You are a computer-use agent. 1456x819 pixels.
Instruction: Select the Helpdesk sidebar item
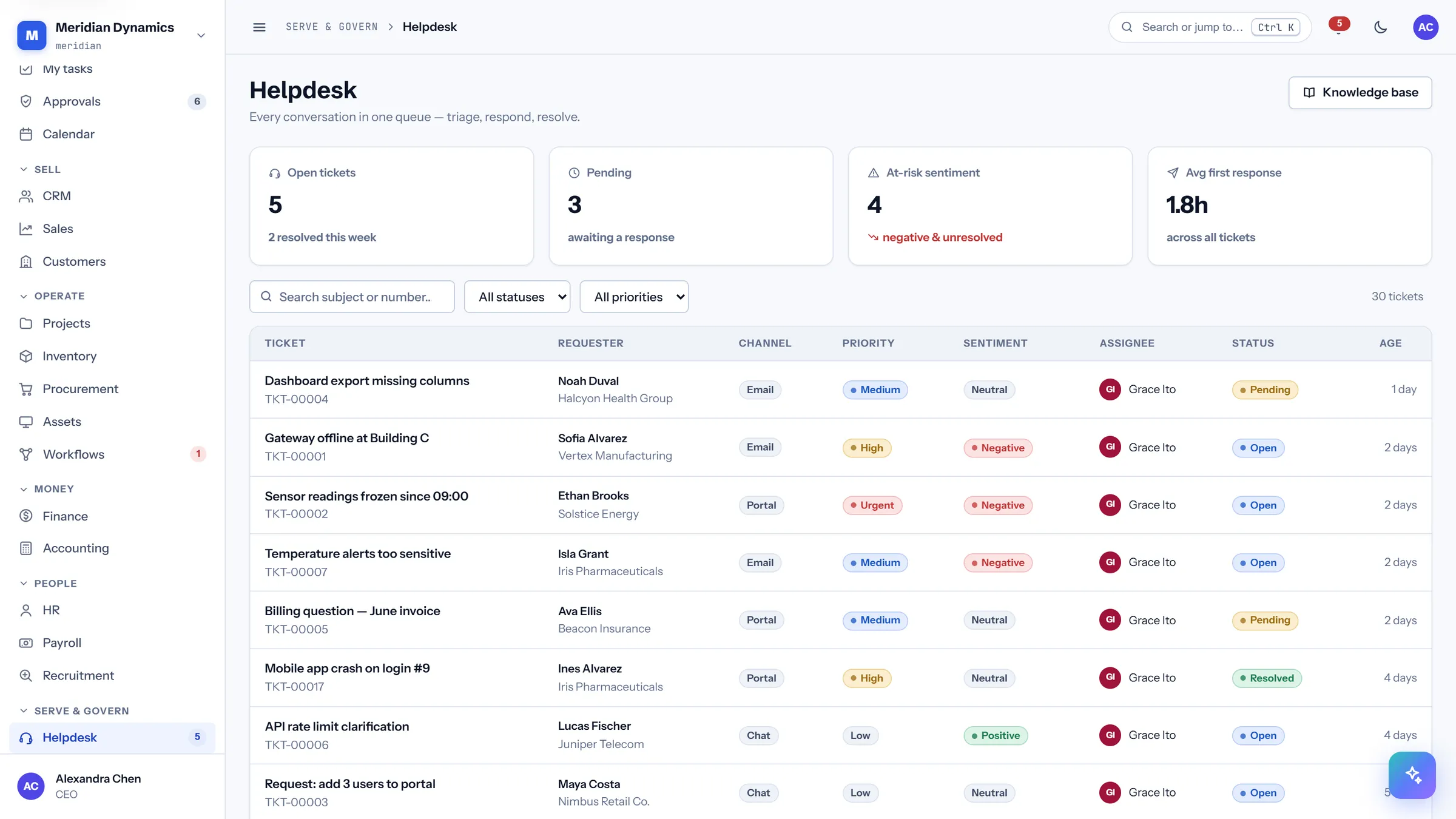tap(112, 738)
